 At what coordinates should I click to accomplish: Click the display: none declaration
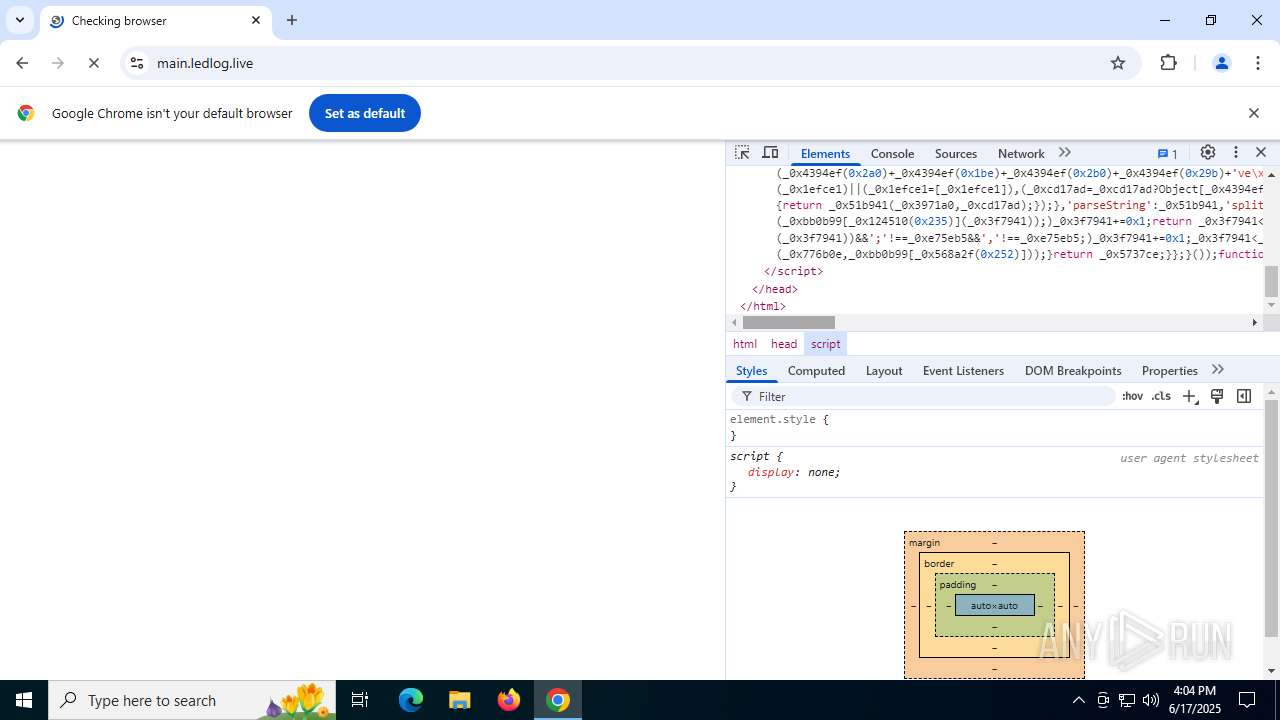tap(794, 472)
